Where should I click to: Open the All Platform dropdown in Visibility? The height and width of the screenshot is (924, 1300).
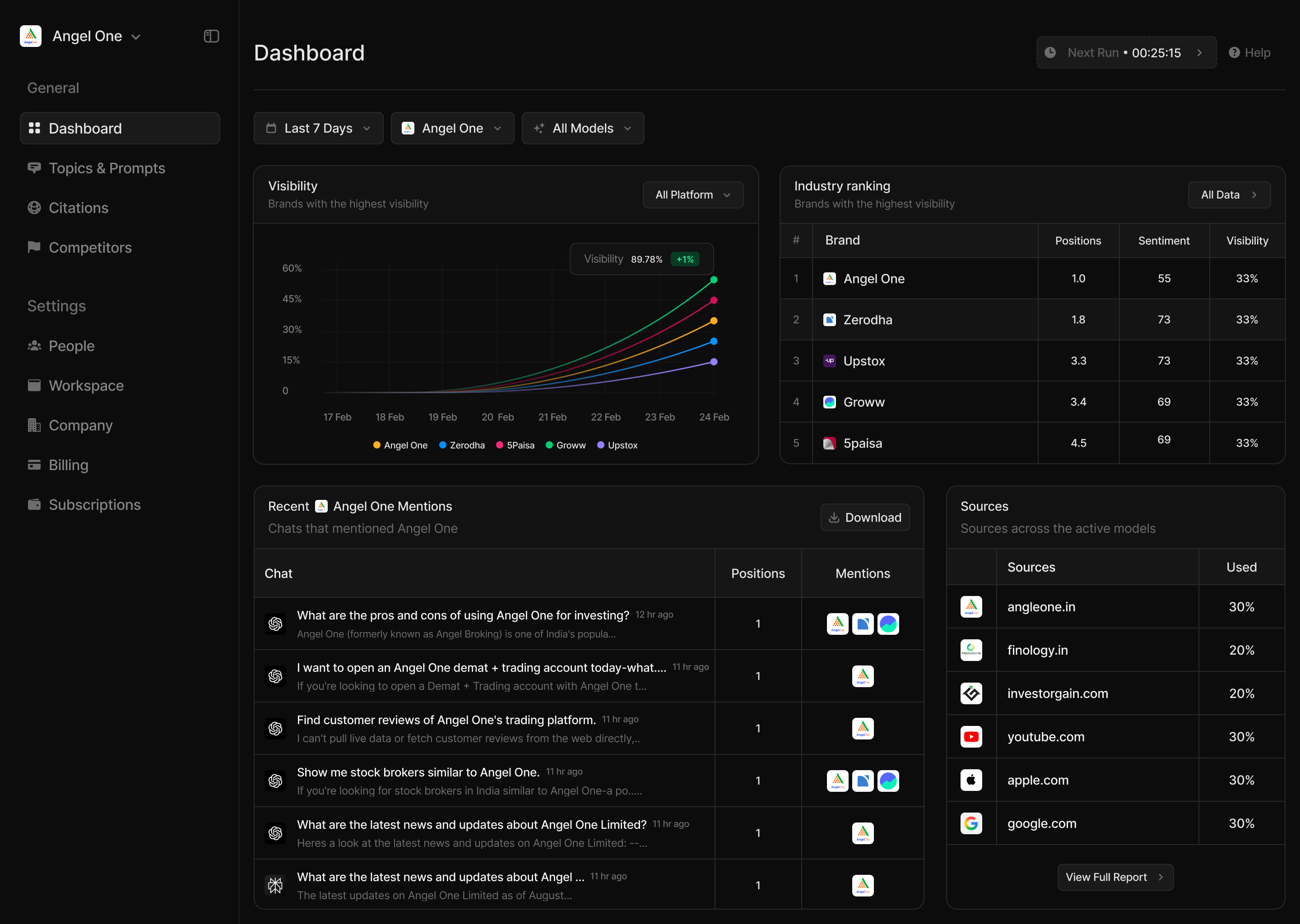click(x=693, y=195)
